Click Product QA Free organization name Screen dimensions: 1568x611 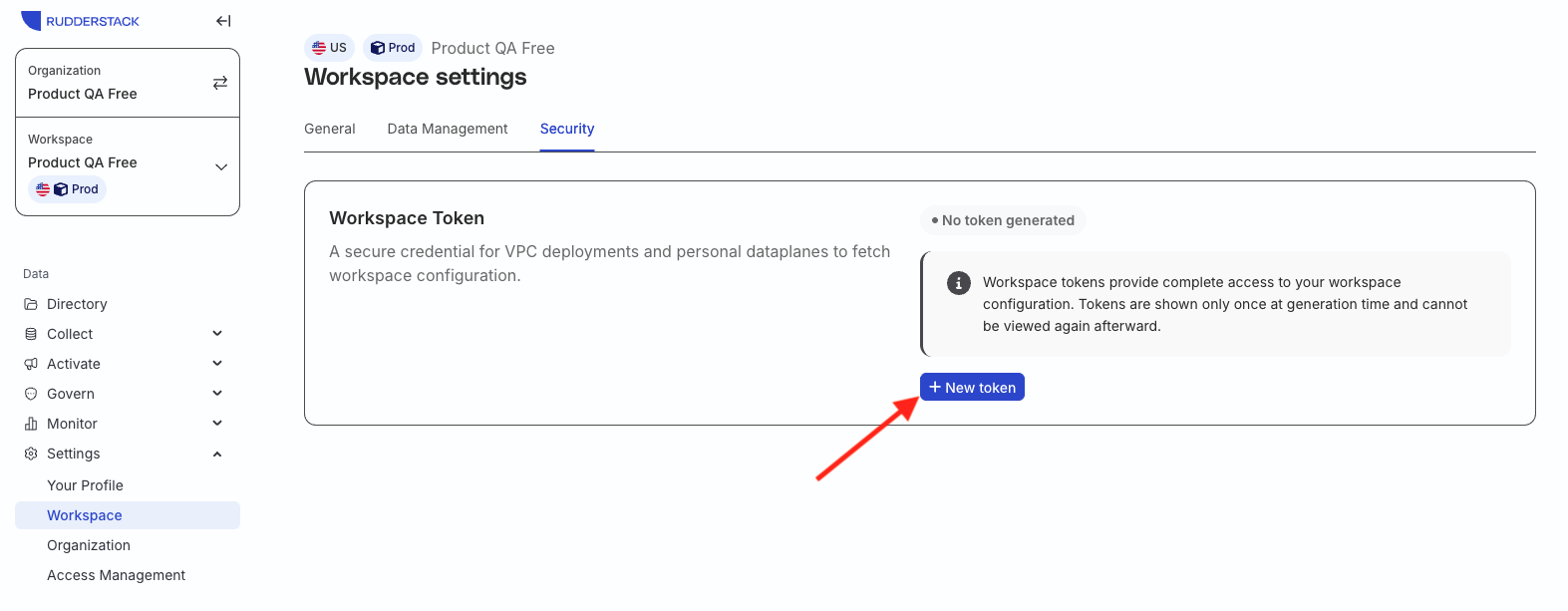click(x=83, y=94)
